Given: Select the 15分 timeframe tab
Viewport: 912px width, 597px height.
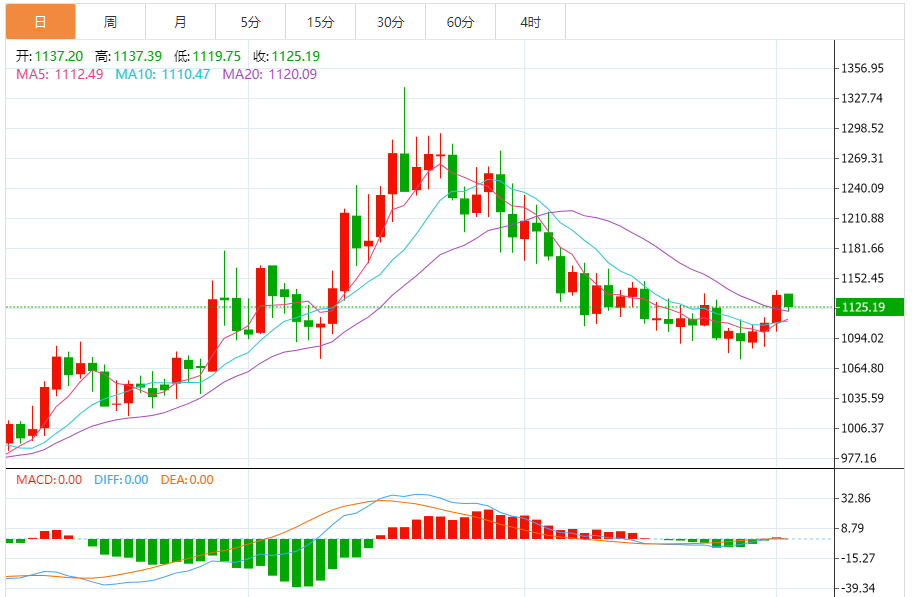Looking at the screenshot, I should (320, 21).
